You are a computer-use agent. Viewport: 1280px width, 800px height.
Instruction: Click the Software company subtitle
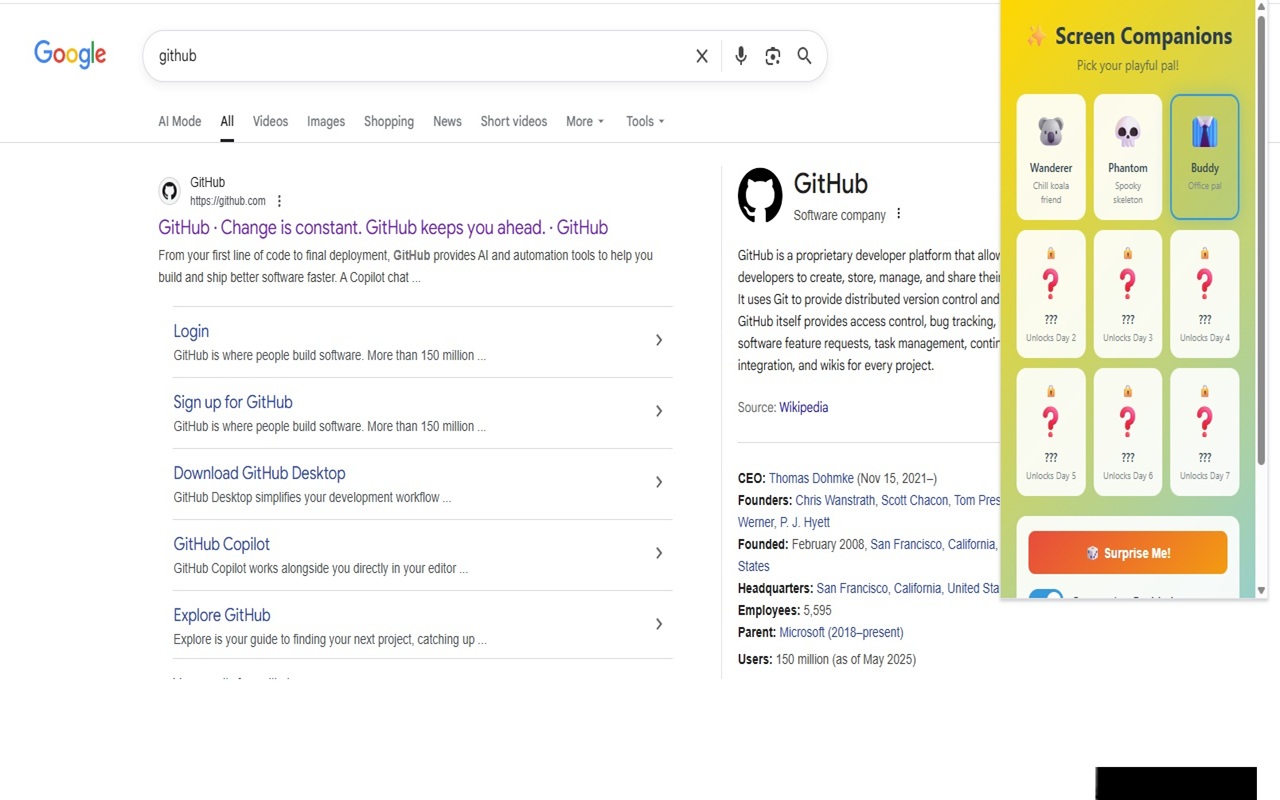839,215
